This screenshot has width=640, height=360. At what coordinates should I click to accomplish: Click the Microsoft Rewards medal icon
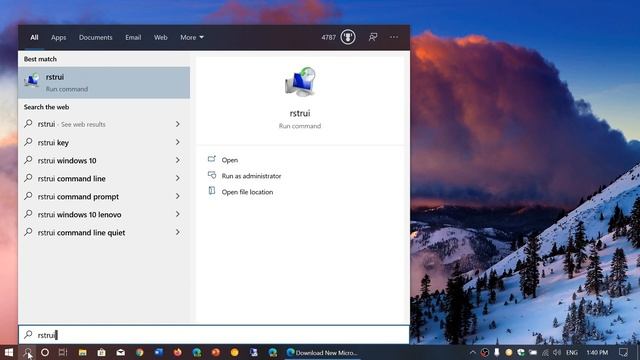[348, 37]
